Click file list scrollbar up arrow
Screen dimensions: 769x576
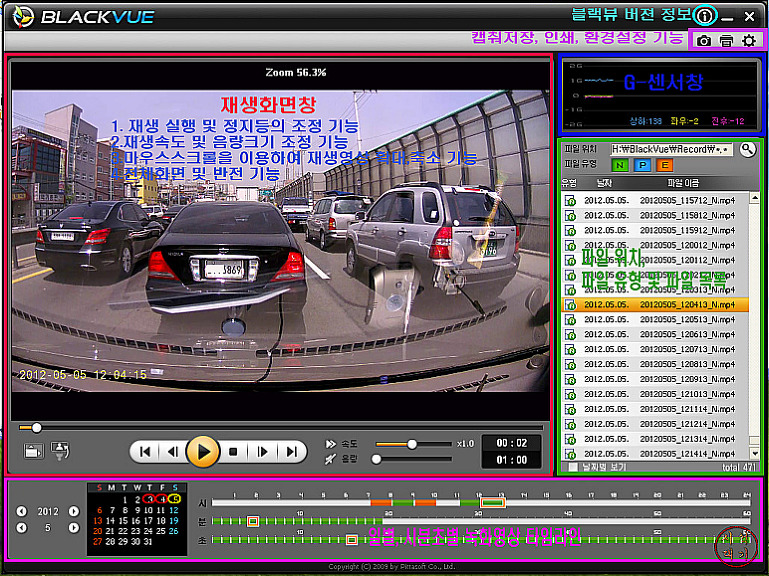[x=755, y=198]
